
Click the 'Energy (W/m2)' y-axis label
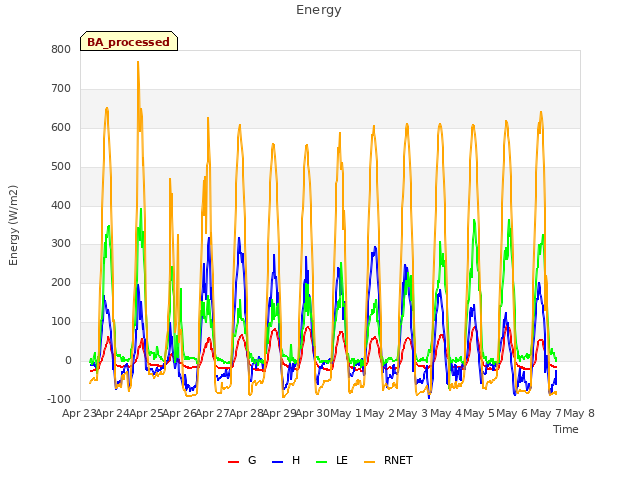(13, 225)
